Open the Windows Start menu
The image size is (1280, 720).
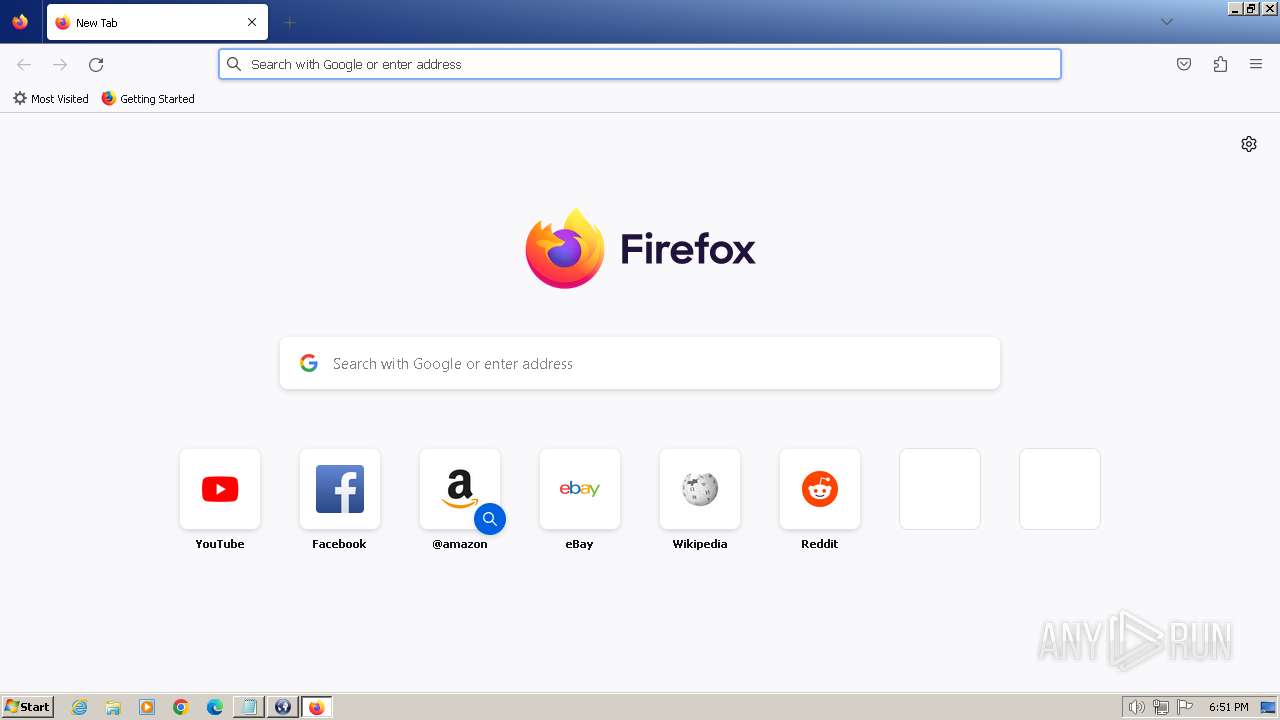pos(27,707)
